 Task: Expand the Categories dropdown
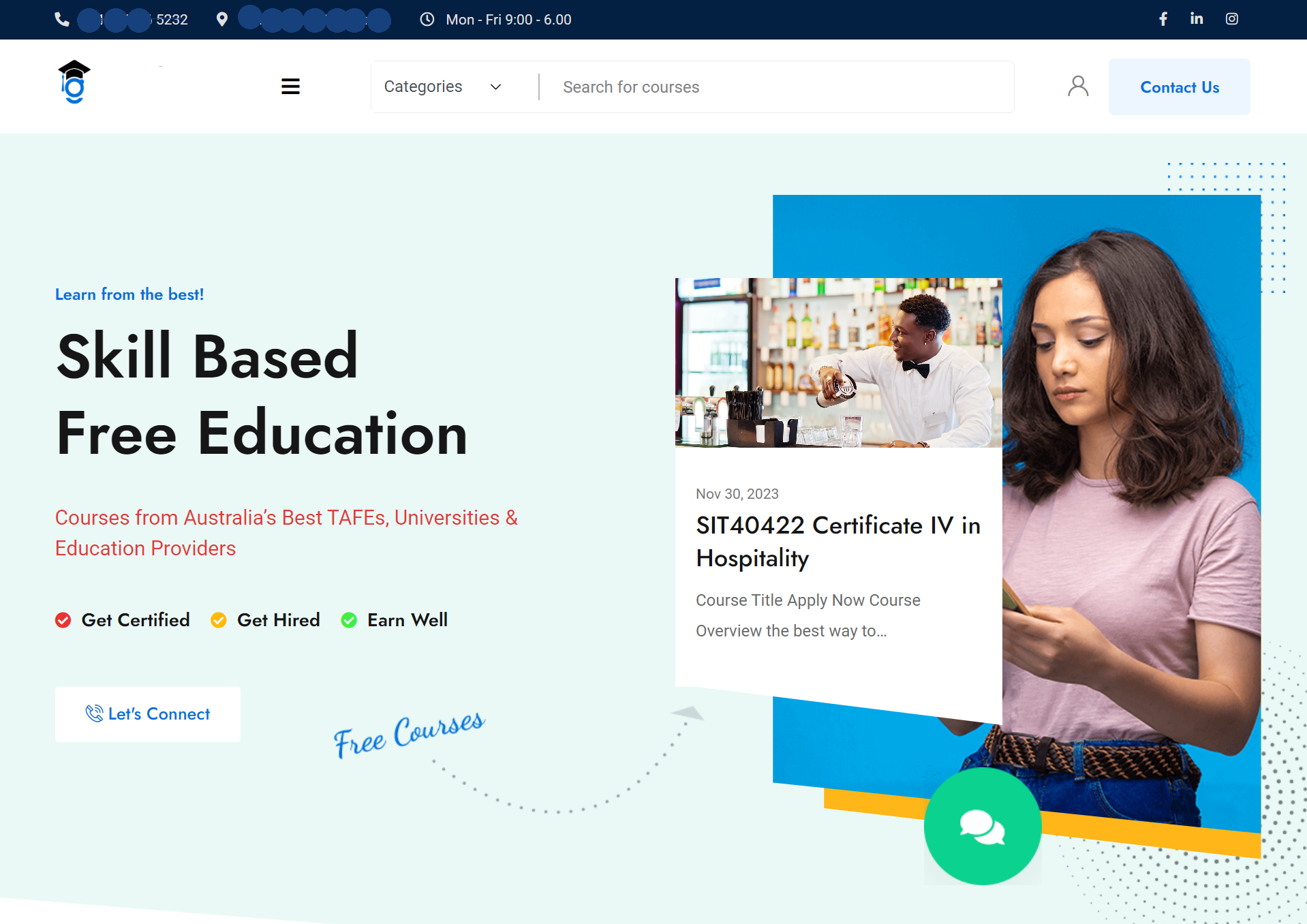click(443, 87)
